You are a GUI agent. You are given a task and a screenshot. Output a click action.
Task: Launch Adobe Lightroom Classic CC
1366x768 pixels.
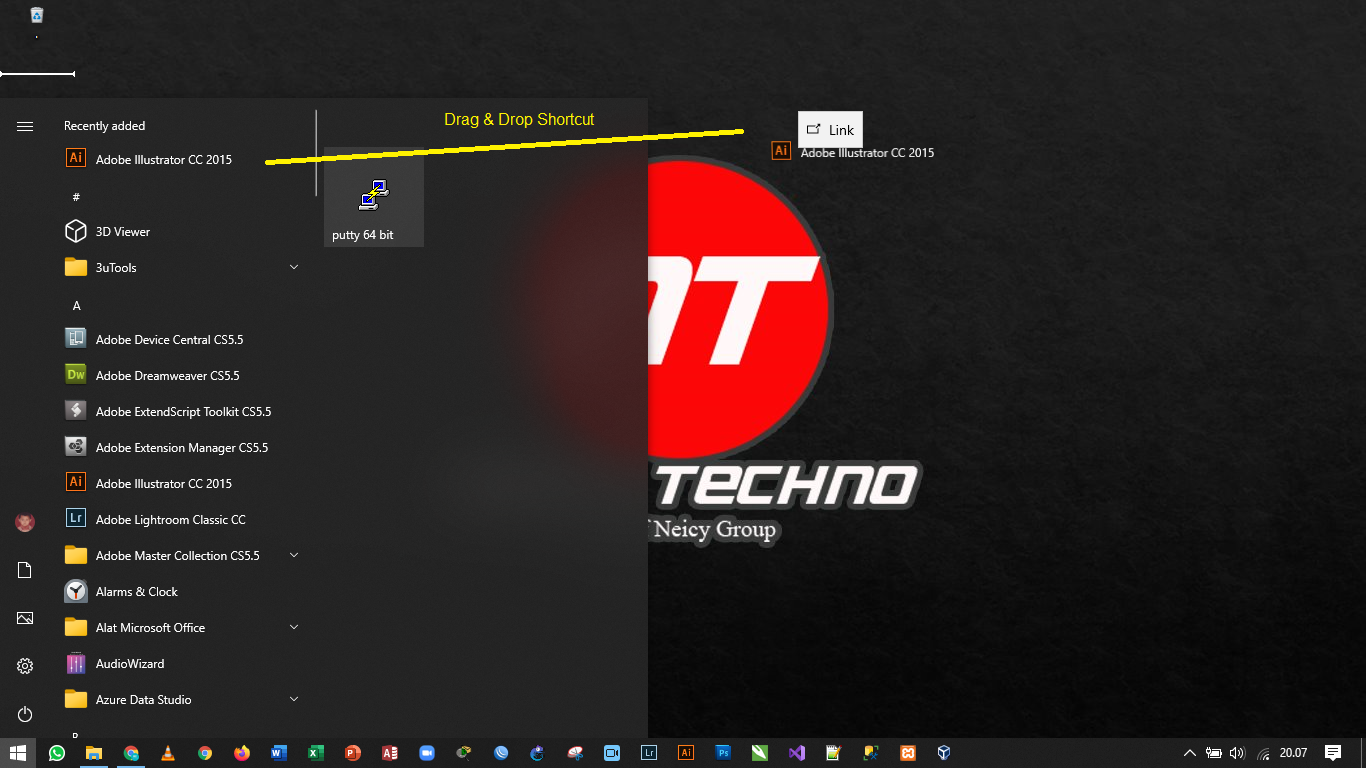coord(182,519)
